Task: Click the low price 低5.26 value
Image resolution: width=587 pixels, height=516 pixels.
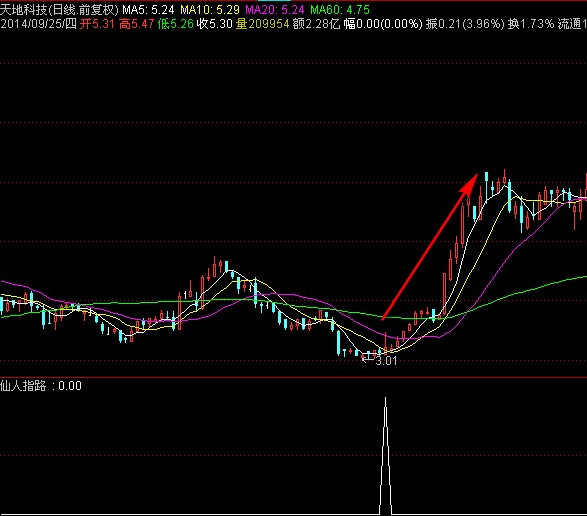Action: (176, 24)
